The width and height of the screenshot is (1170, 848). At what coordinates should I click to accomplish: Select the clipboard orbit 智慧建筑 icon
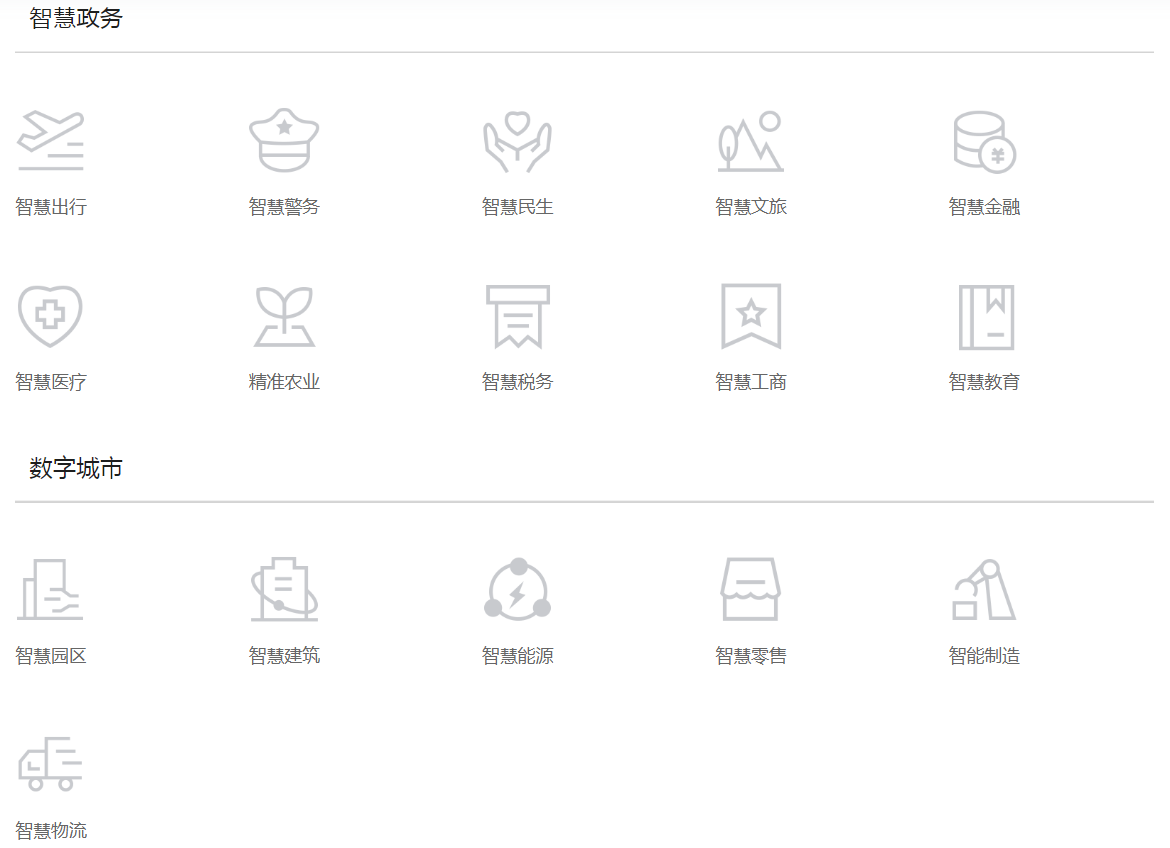coord(284,590)
